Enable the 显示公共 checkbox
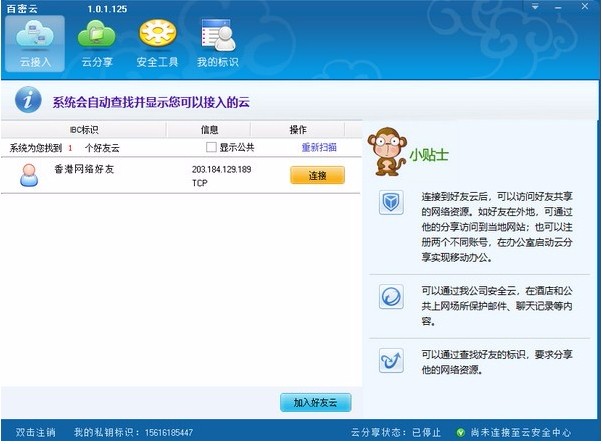Image resolution: width=603 pixels, height=444 pixels. (x=211, y=147)
